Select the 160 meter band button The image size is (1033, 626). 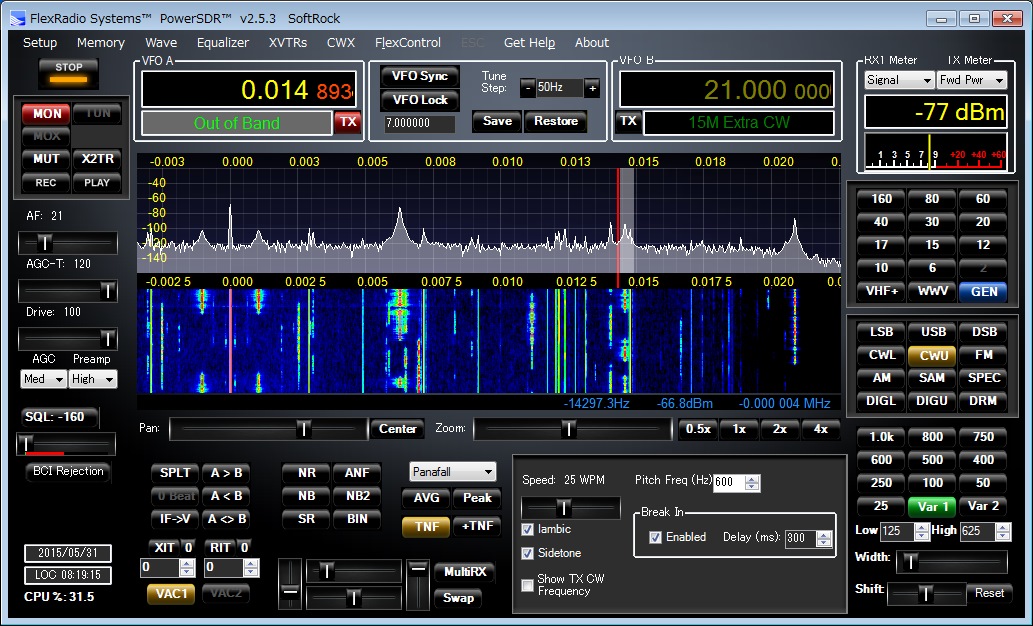(x=881, y=199)
